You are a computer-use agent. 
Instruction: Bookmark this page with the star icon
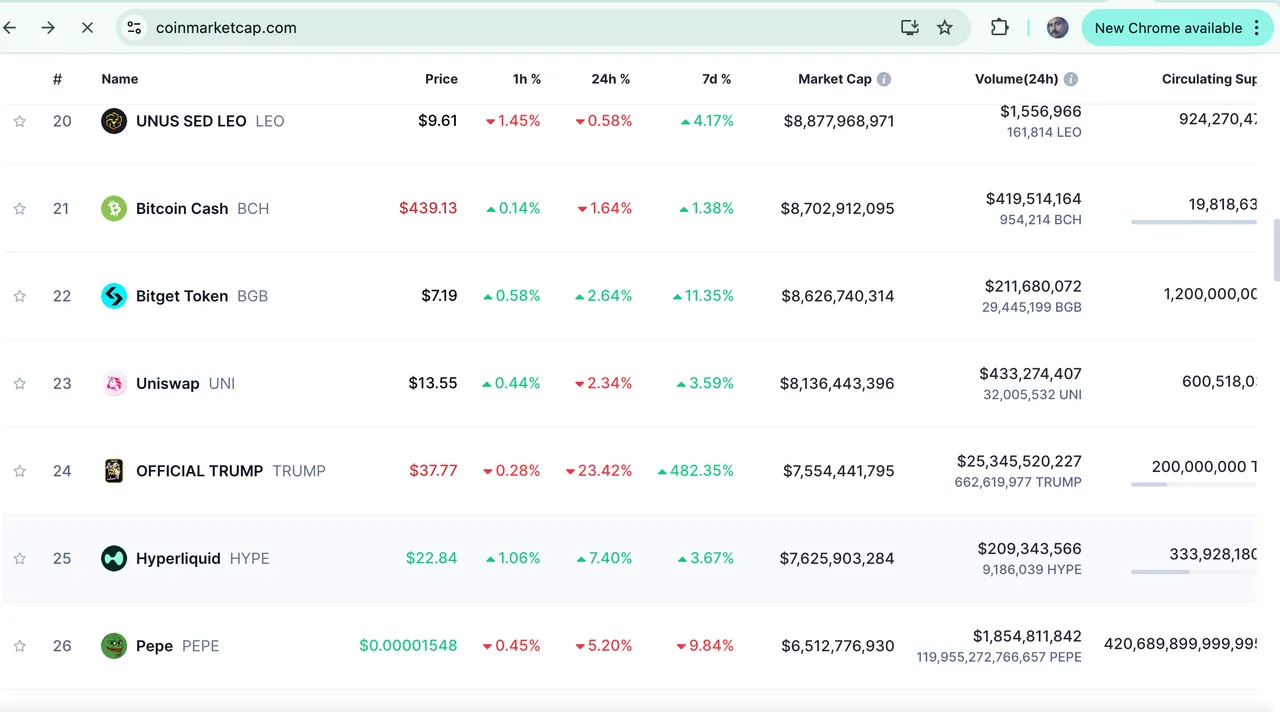(x=945, y=28)
